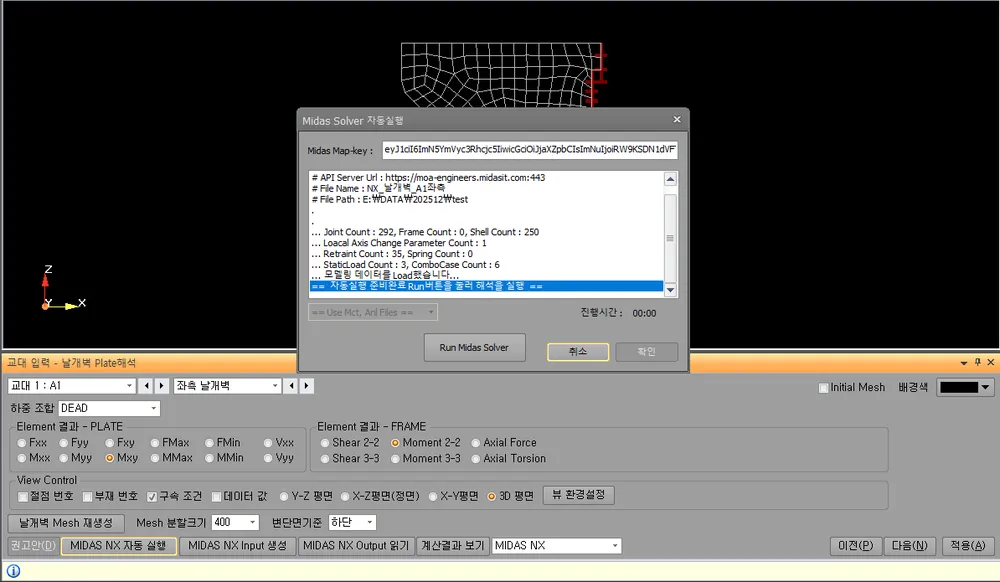The height and width of the screenshot is (582, 1000).
Task: Close the Midas Solver dialog
Action: (x=677, y=119)
